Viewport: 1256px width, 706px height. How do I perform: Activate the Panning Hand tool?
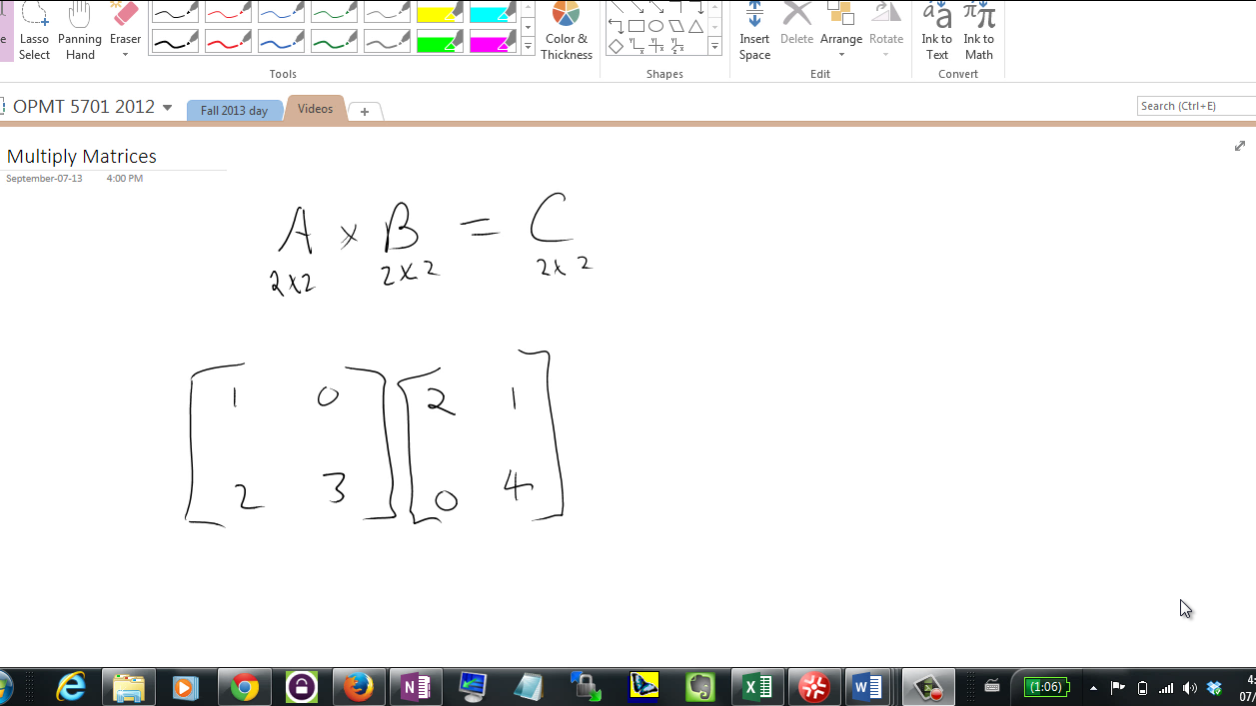[x=80, y=31]
